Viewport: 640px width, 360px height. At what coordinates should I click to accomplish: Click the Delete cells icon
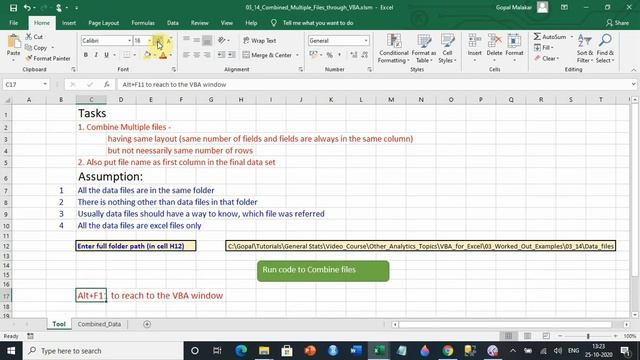(x=494, y=41)
